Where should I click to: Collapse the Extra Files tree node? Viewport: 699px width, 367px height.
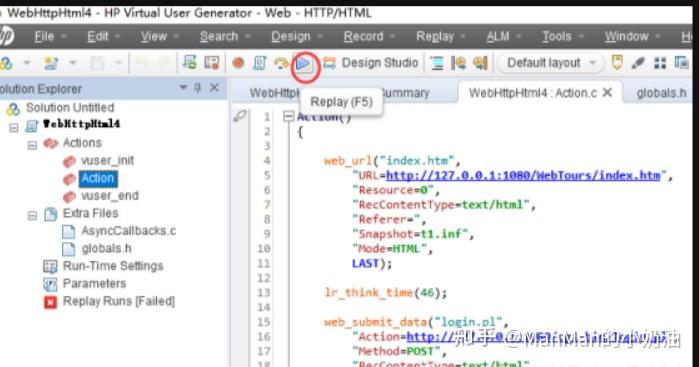point(32,216)
